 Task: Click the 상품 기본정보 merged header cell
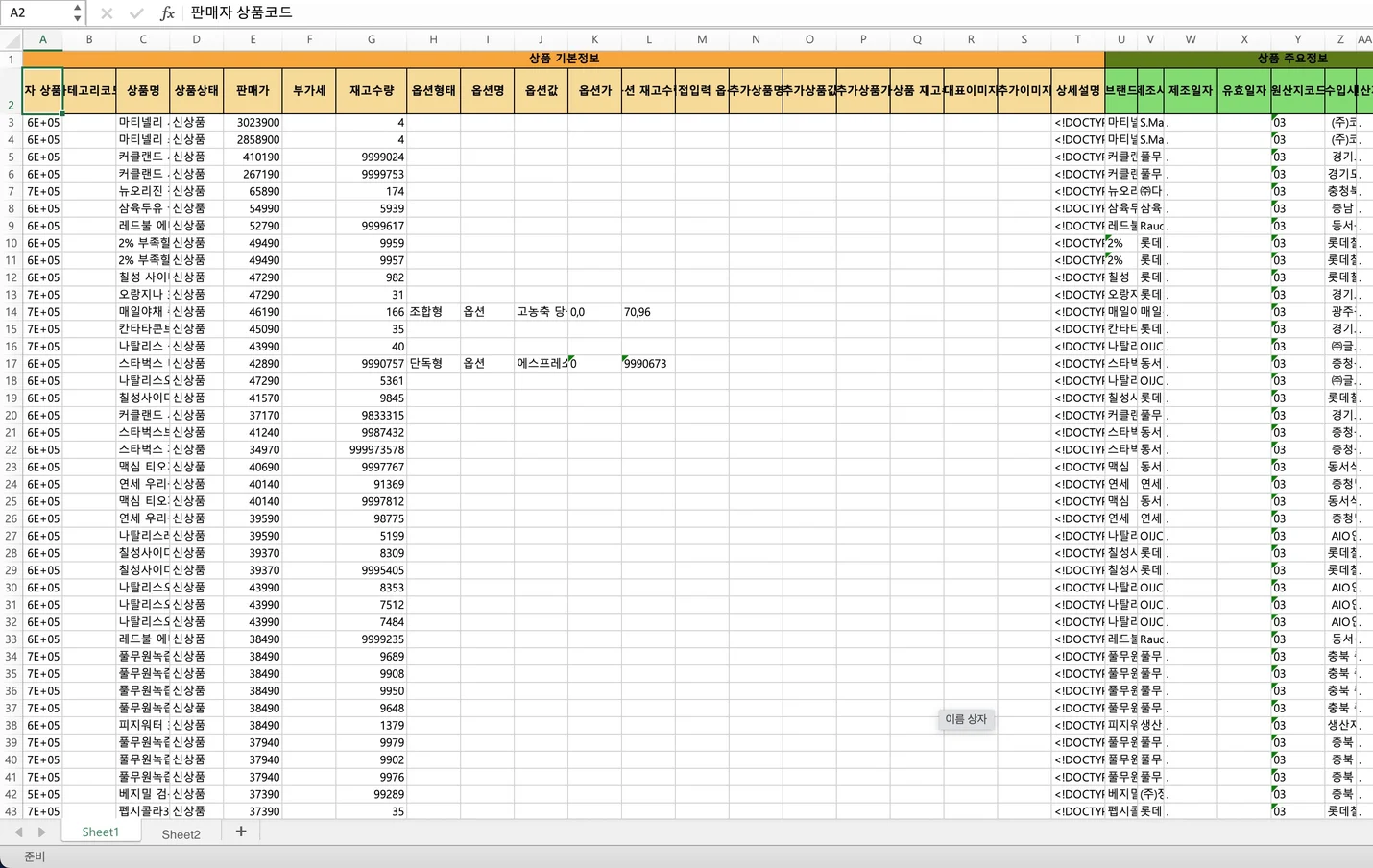(564, 59)
